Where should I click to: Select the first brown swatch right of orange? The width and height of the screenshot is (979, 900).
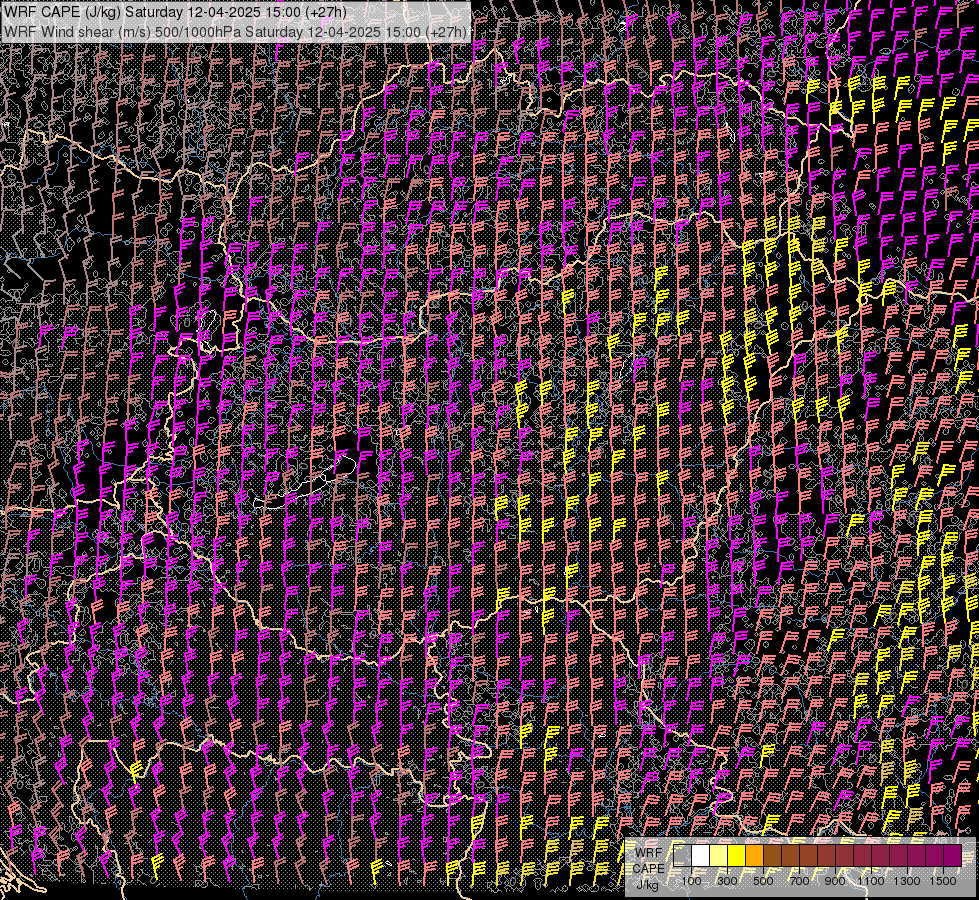772,855
